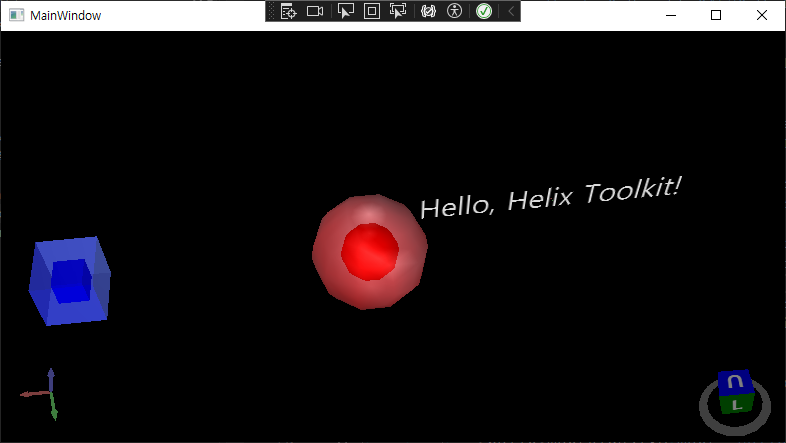The image size is (786, 443).
Task: Click the MainWindow title text
Action: coord(66,16)
